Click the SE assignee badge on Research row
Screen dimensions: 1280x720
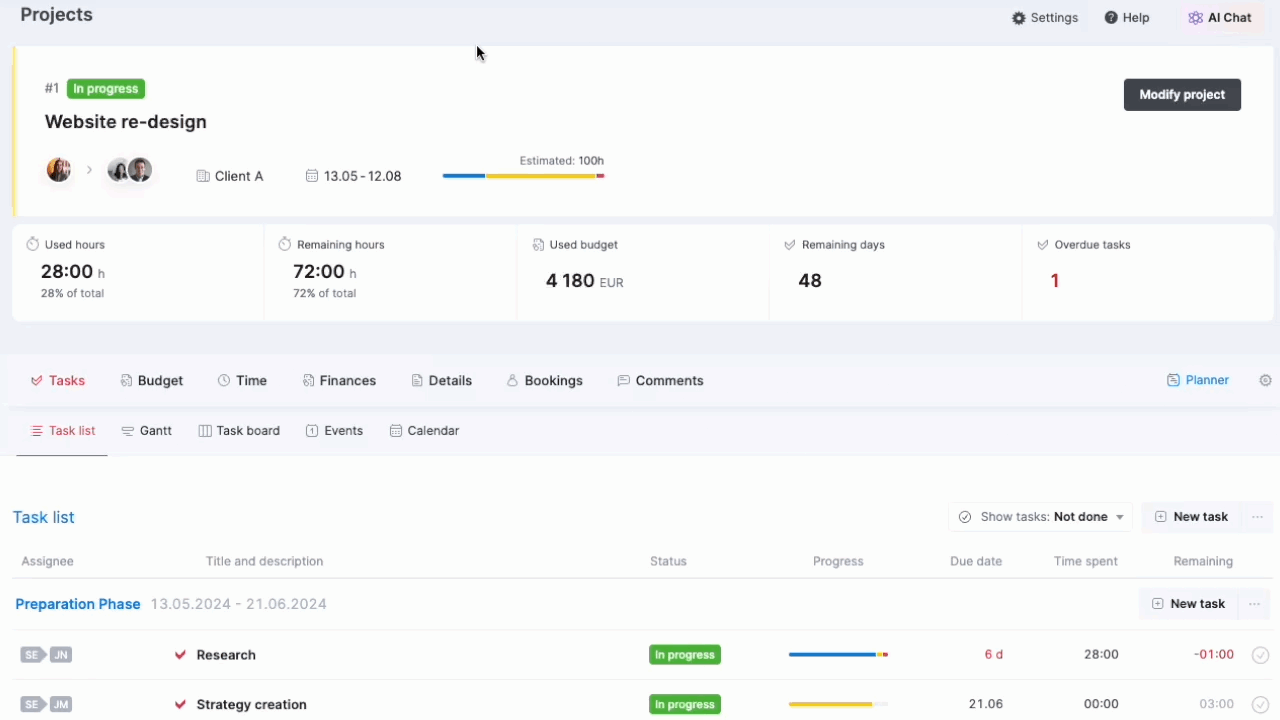[x=31, y=655]
